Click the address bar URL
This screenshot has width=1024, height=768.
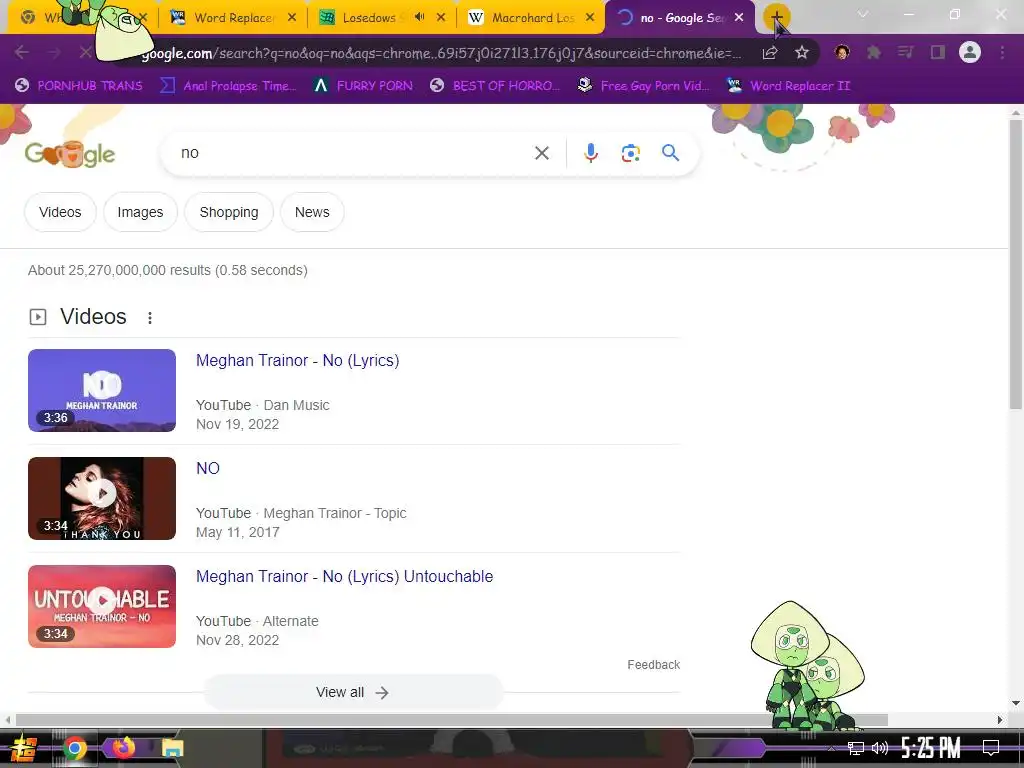(x=441, y=53)
